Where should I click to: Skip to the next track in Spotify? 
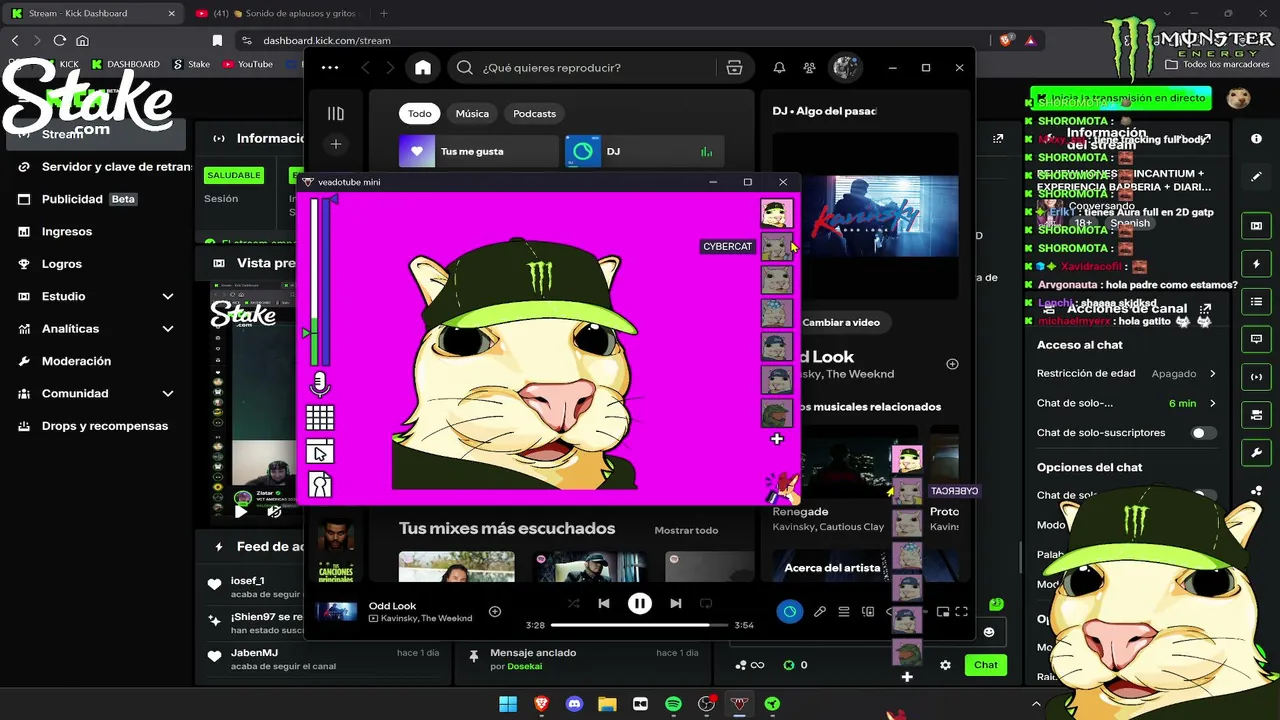(x=676, y=604)
